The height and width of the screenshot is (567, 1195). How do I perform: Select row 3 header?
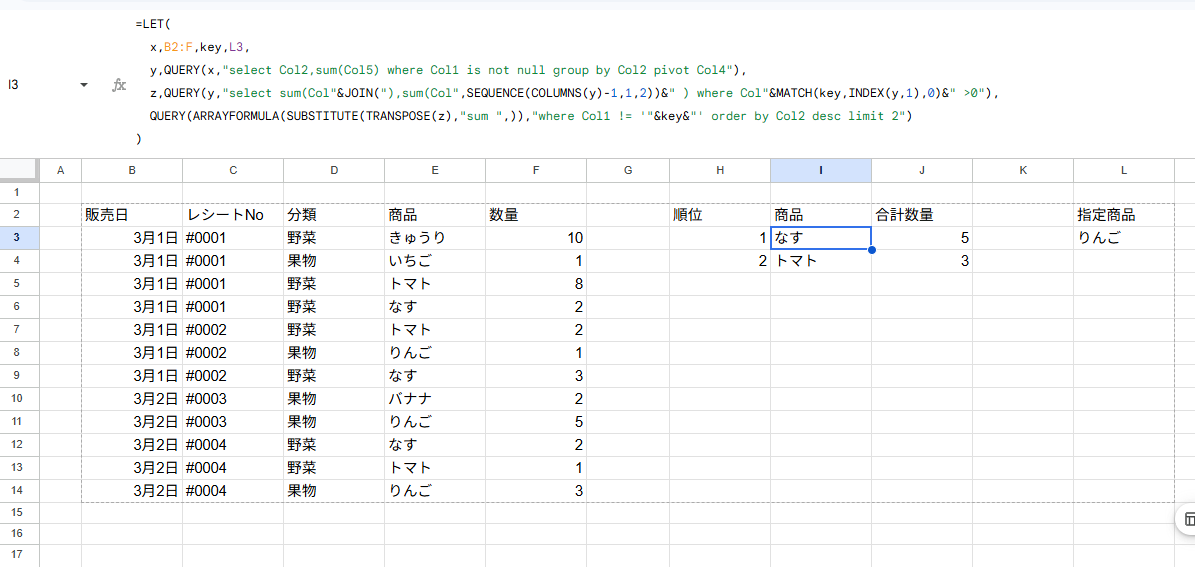(x=19, y=238)
